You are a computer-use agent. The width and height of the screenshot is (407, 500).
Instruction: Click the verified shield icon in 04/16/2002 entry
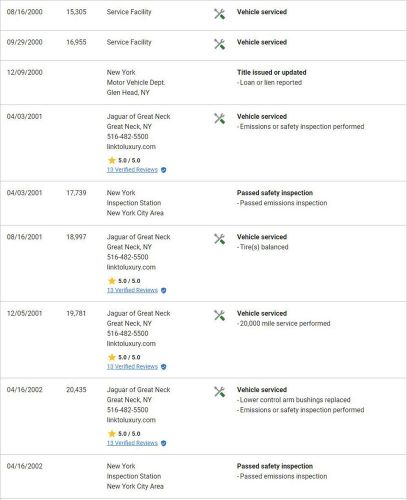point(163,443)
